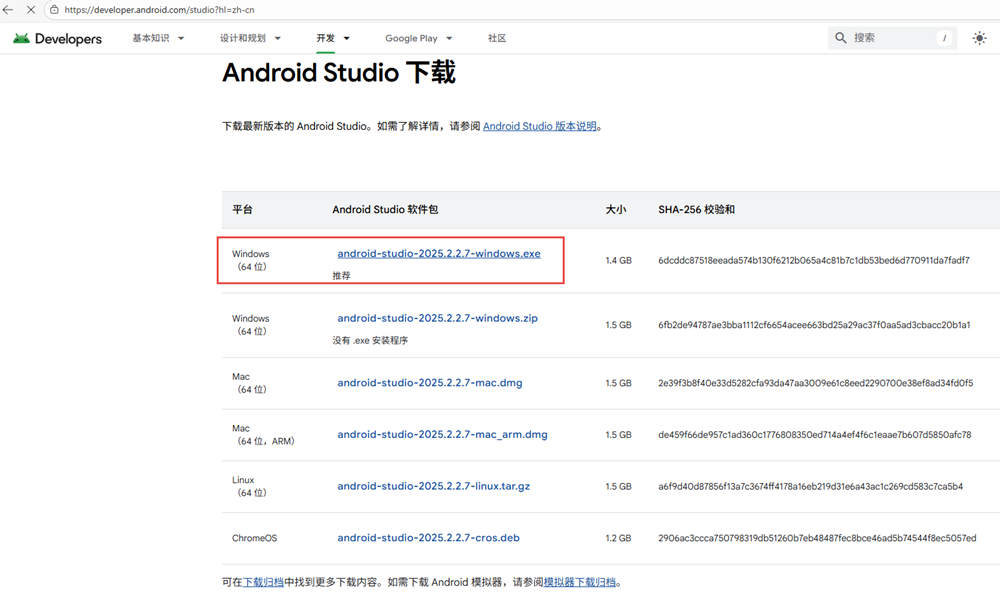Viewport: 1000px width, 611px height.
Task: Toggle the light/dark theme icon
Action: [979, 38]
